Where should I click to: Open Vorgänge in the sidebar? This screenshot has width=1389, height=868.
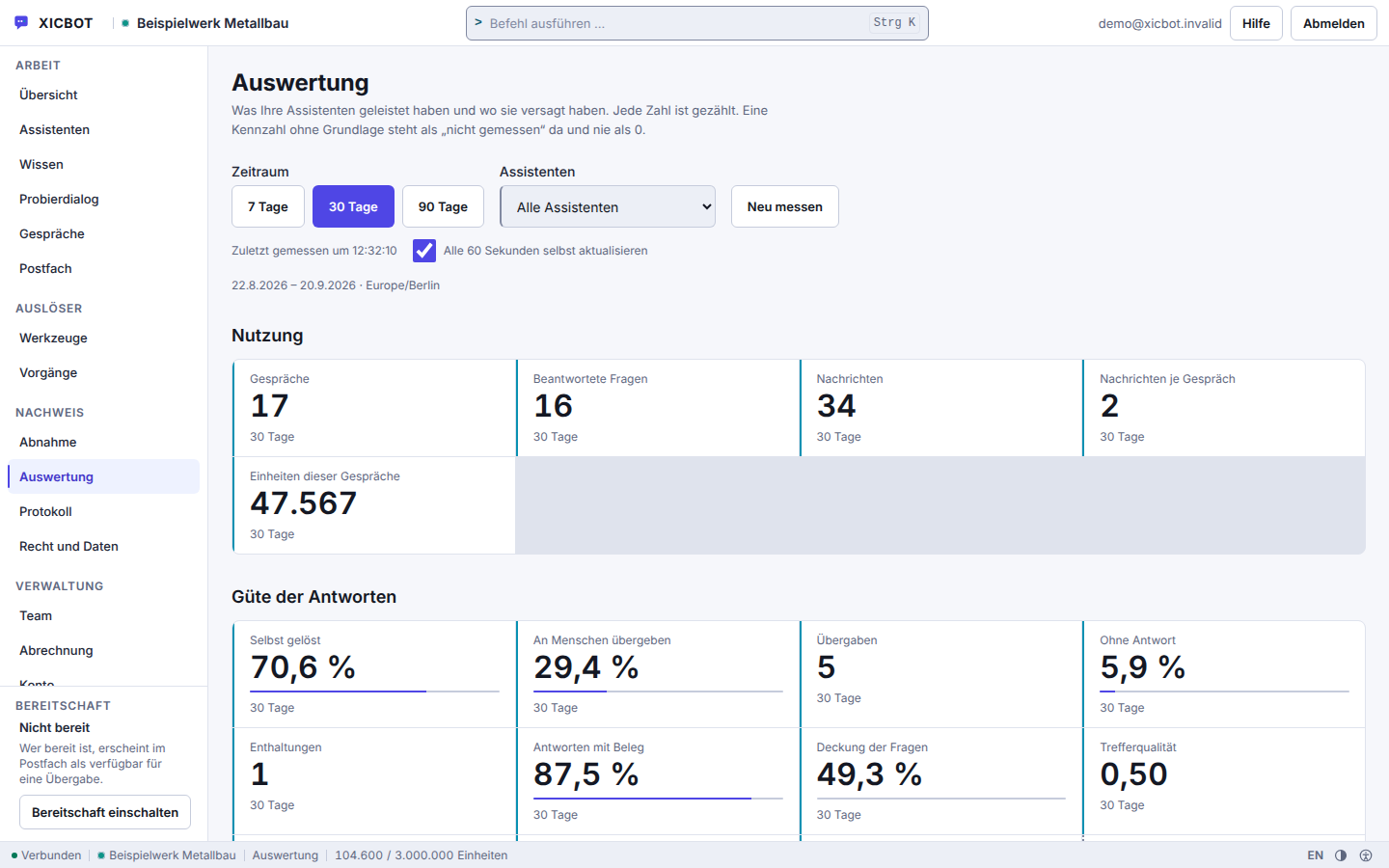103,372
